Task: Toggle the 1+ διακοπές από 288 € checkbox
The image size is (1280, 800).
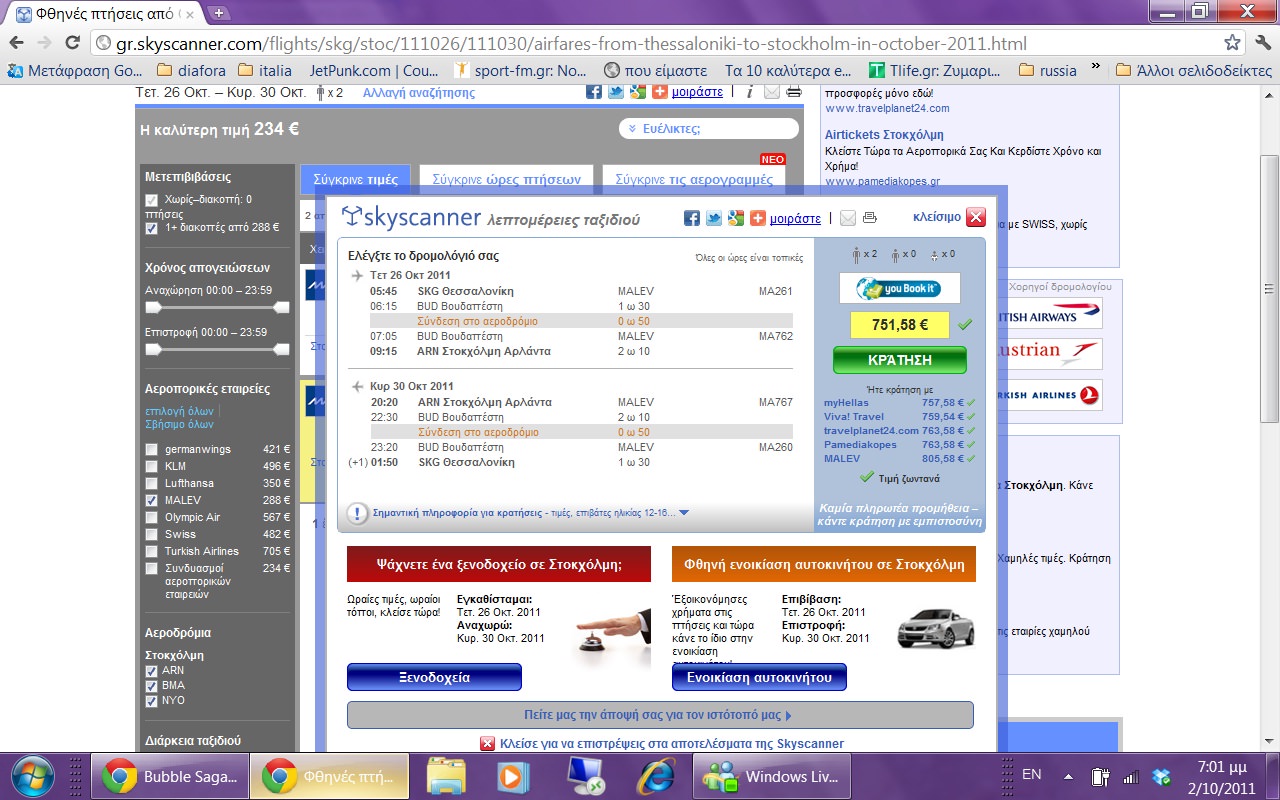Action: pos(152,228)
